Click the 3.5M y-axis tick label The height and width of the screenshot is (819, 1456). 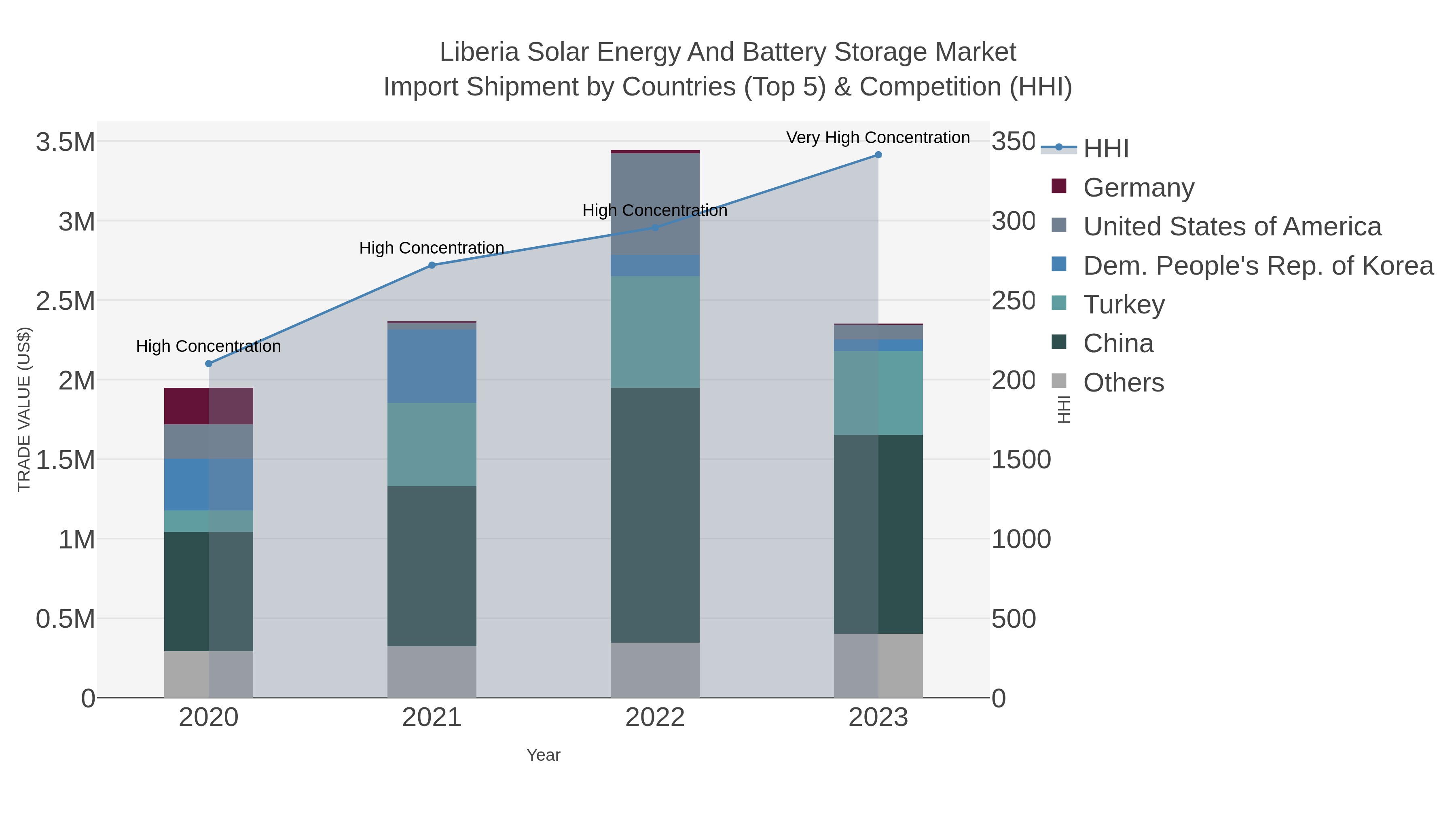tap(66, 142)
